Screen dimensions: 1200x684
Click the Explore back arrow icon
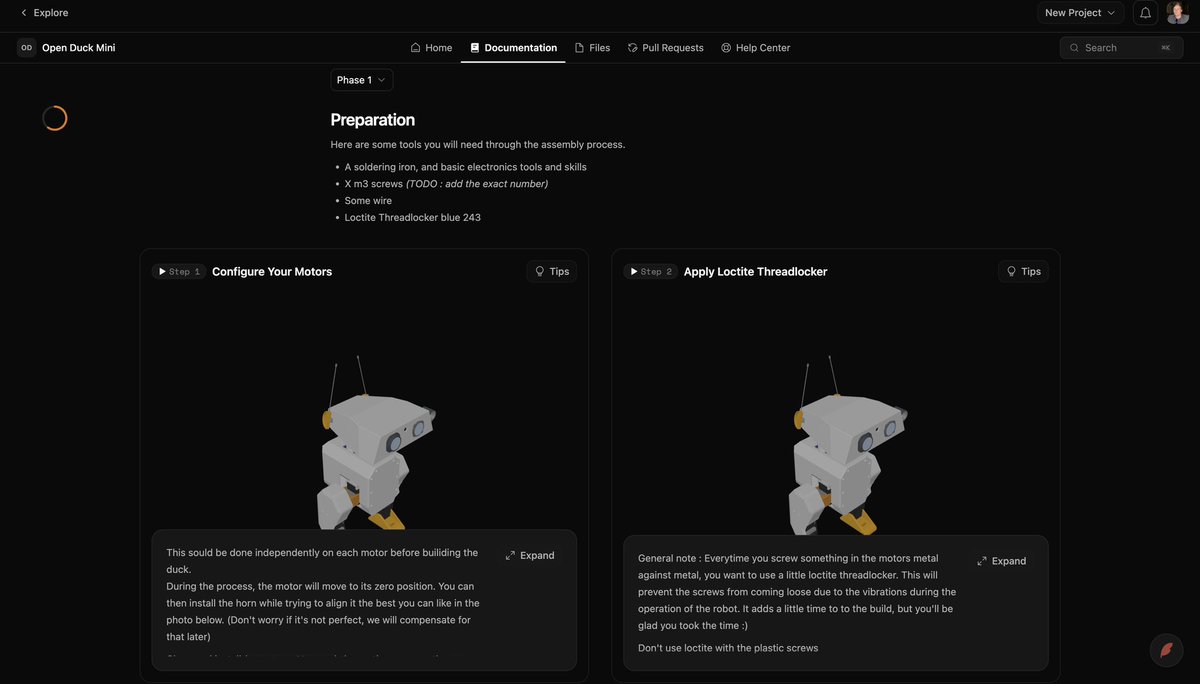click(x=24, y=13)
